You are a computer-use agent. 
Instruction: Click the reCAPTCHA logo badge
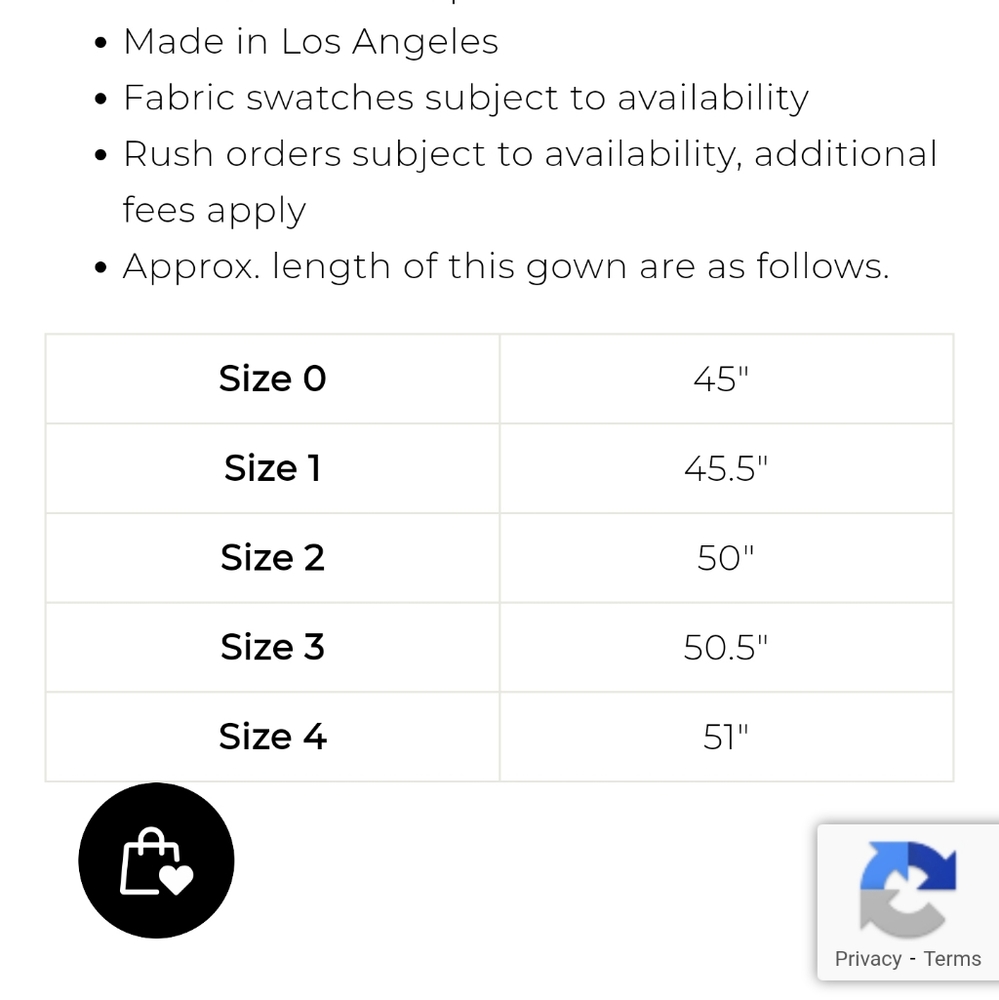tap(907, 888)
